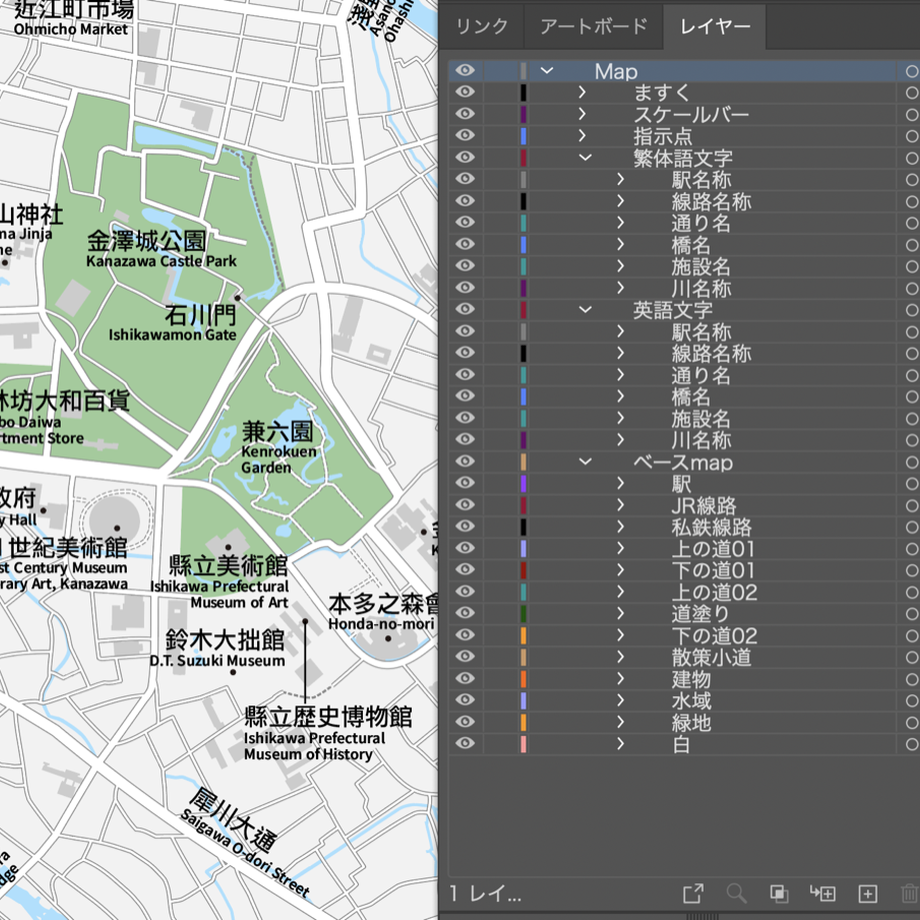
Task: Click the purple color bar of 駅 layer
Action: tap(523, 483)
